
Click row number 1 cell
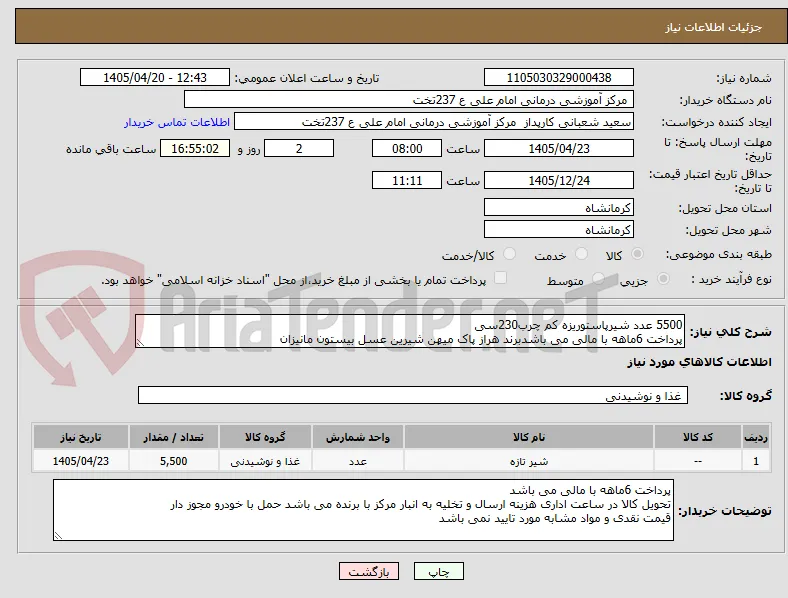756,461
